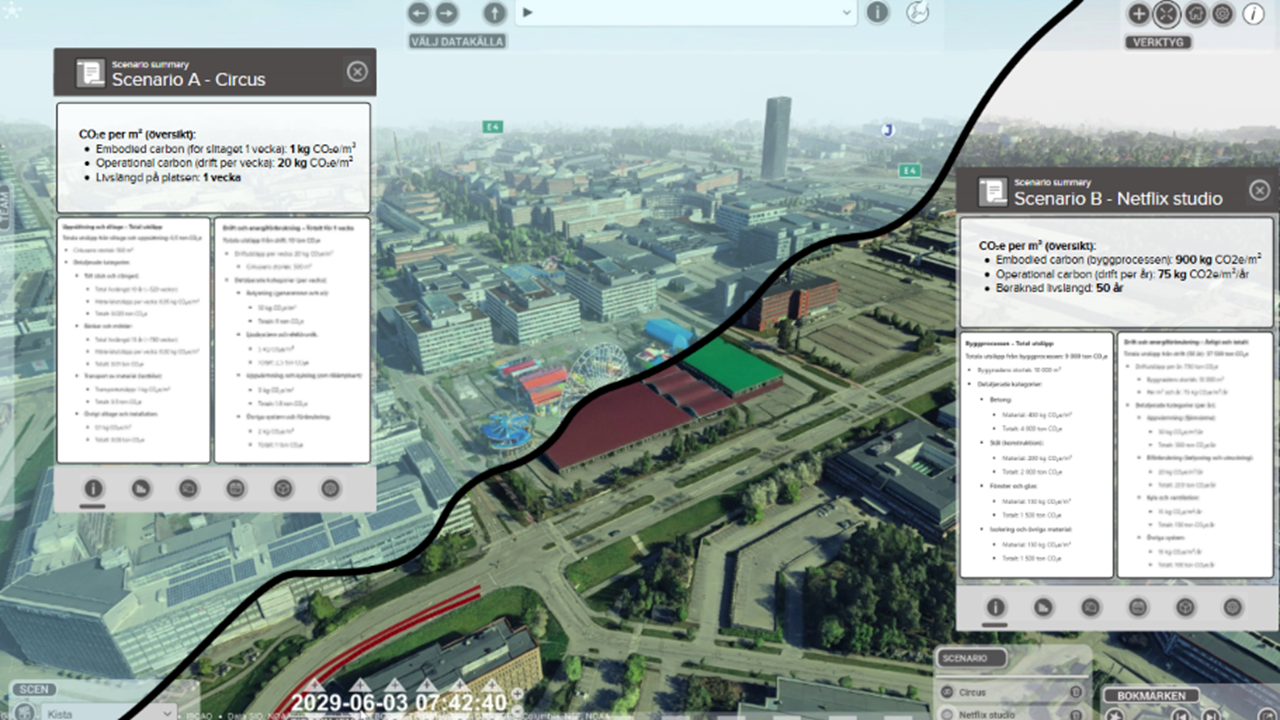Select the info tab in Scenario B panel
The height and width of the screenshot is (720, 1280).
pyautogui.click(x=996, y=607)
